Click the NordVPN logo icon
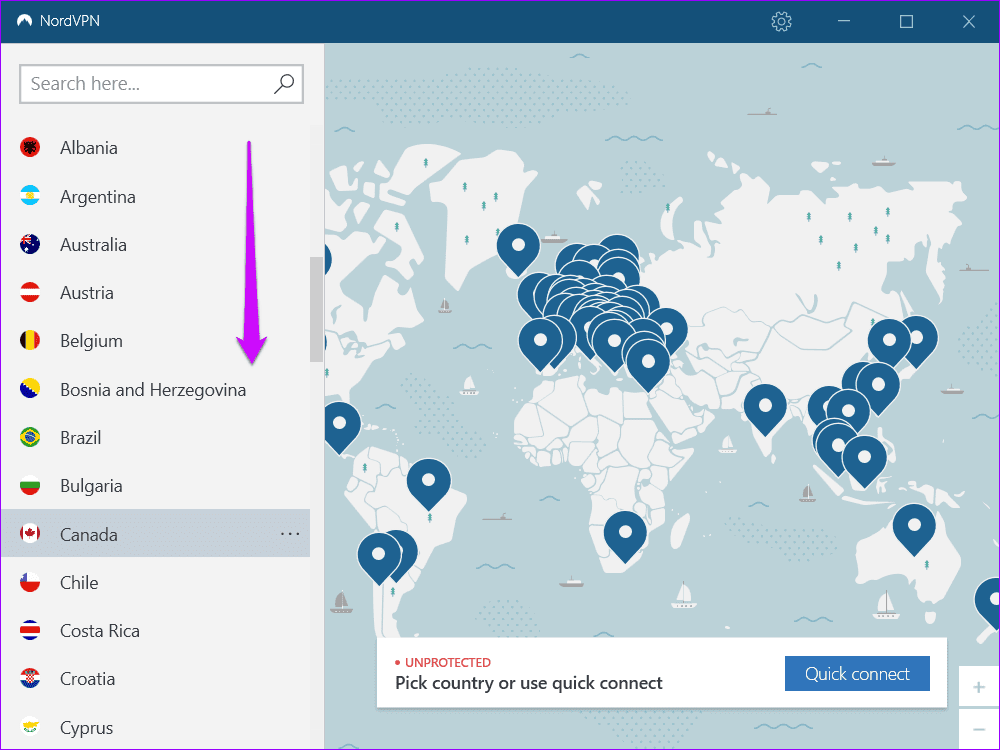This screenshot has width=1000, height=750. [24, 21]
